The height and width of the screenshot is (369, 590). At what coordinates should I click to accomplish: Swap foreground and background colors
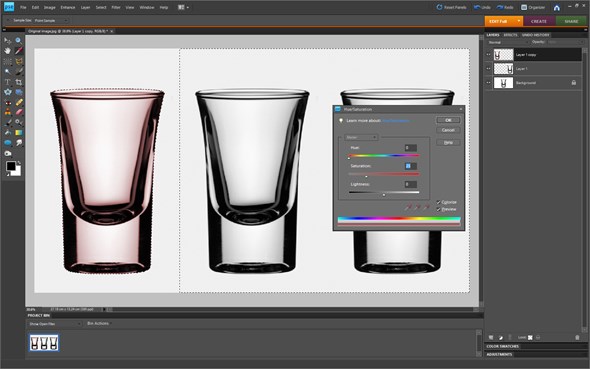point(19,162)
